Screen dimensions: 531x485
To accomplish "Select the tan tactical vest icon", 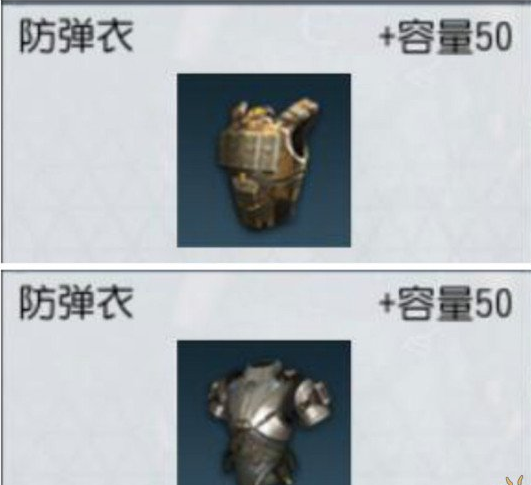I will point(264,160).
